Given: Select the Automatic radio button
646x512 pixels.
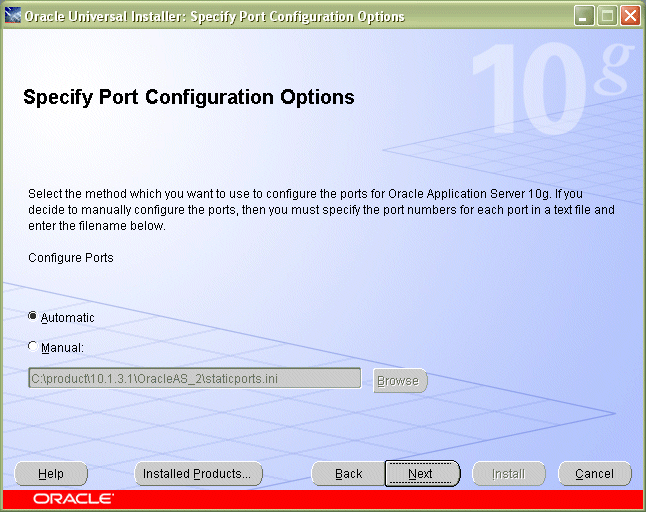Looking at the screenshot, I should click(33, 316).
